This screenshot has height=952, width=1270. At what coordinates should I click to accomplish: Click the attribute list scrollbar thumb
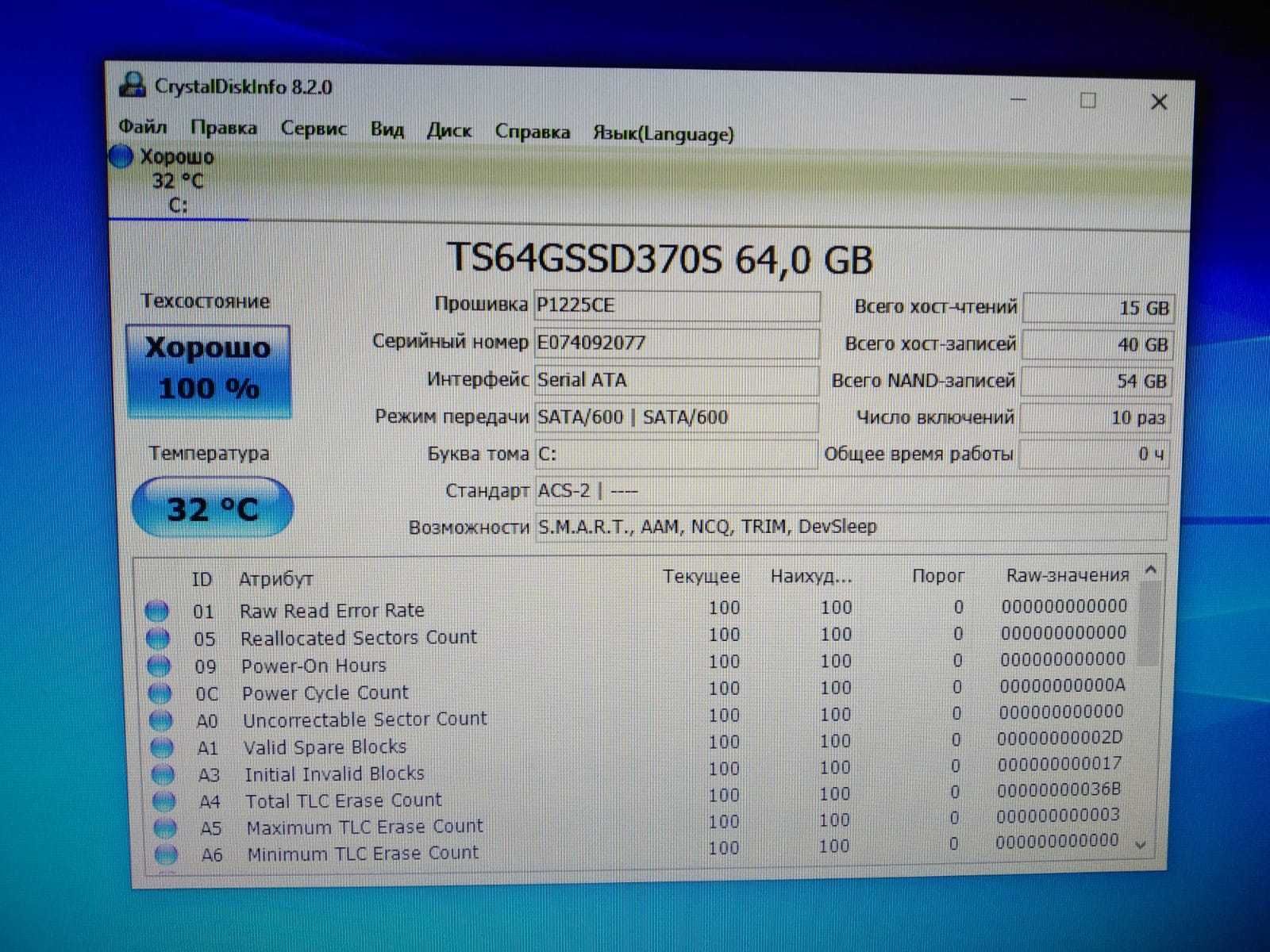point(1148,623)
